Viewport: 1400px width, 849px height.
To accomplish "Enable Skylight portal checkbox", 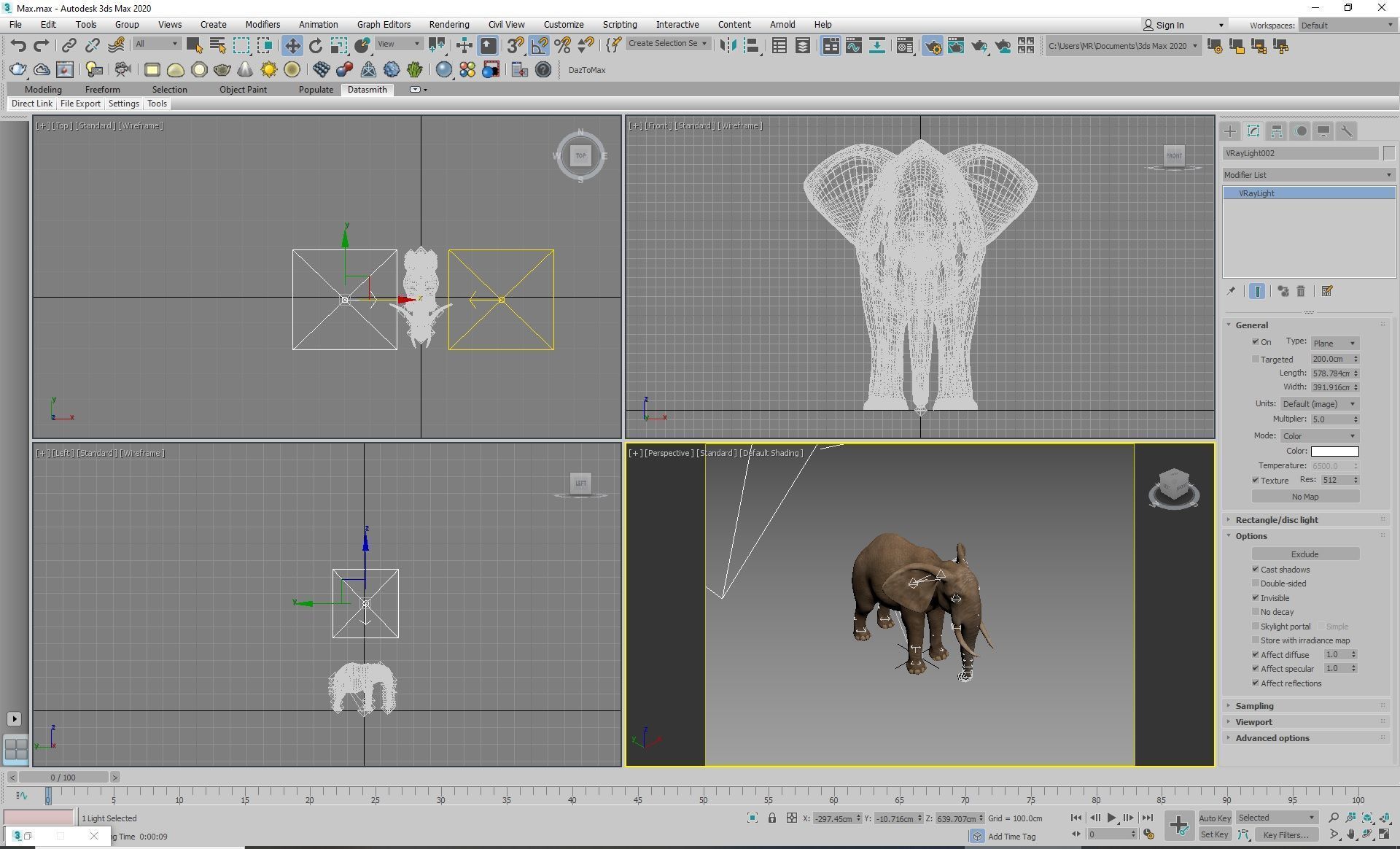I will coord(1256,627).
